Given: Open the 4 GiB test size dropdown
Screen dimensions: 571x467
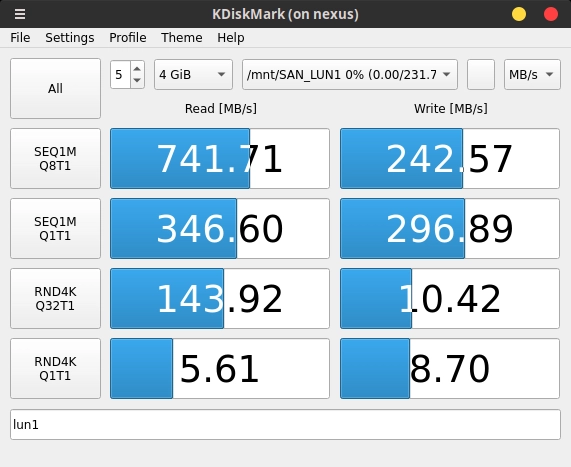Looking at the screenshot, I should click(x=193, y=75).
